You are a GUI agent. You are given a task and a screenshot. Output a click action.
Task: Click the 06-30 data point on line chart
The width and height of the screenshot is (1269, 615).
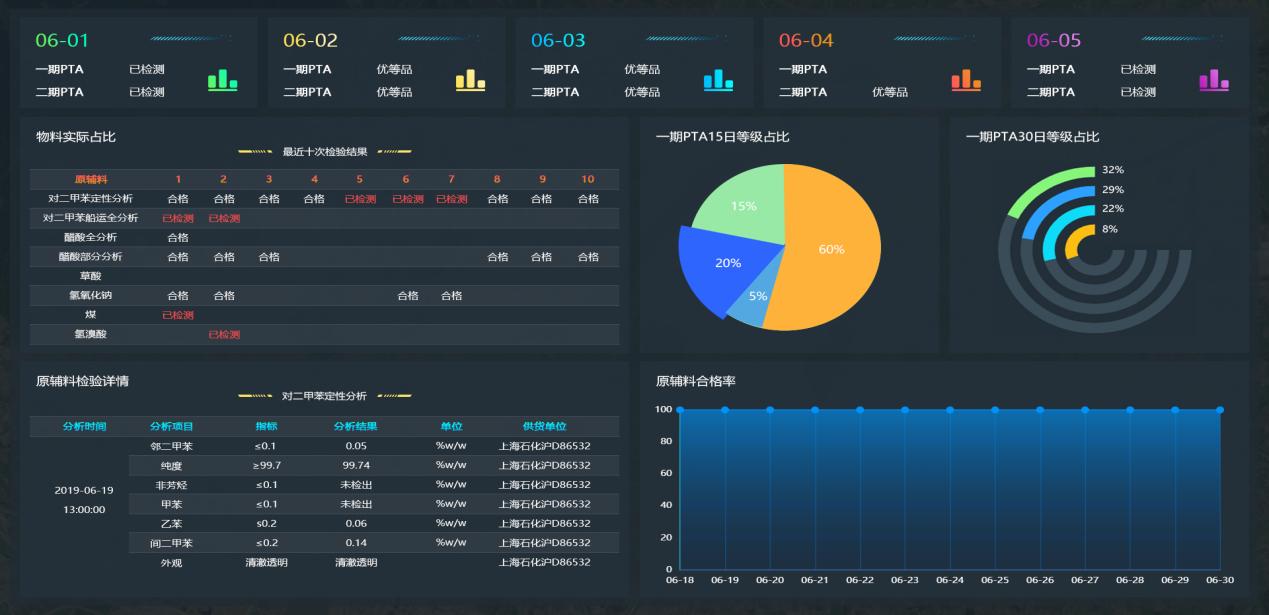pyautogui.click(x=1219, y=410)
